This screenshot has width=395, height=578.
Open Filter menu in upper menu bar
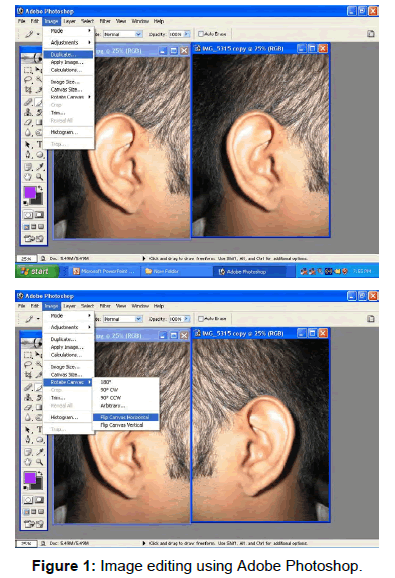pyautogui.click(x=105, y=21)
